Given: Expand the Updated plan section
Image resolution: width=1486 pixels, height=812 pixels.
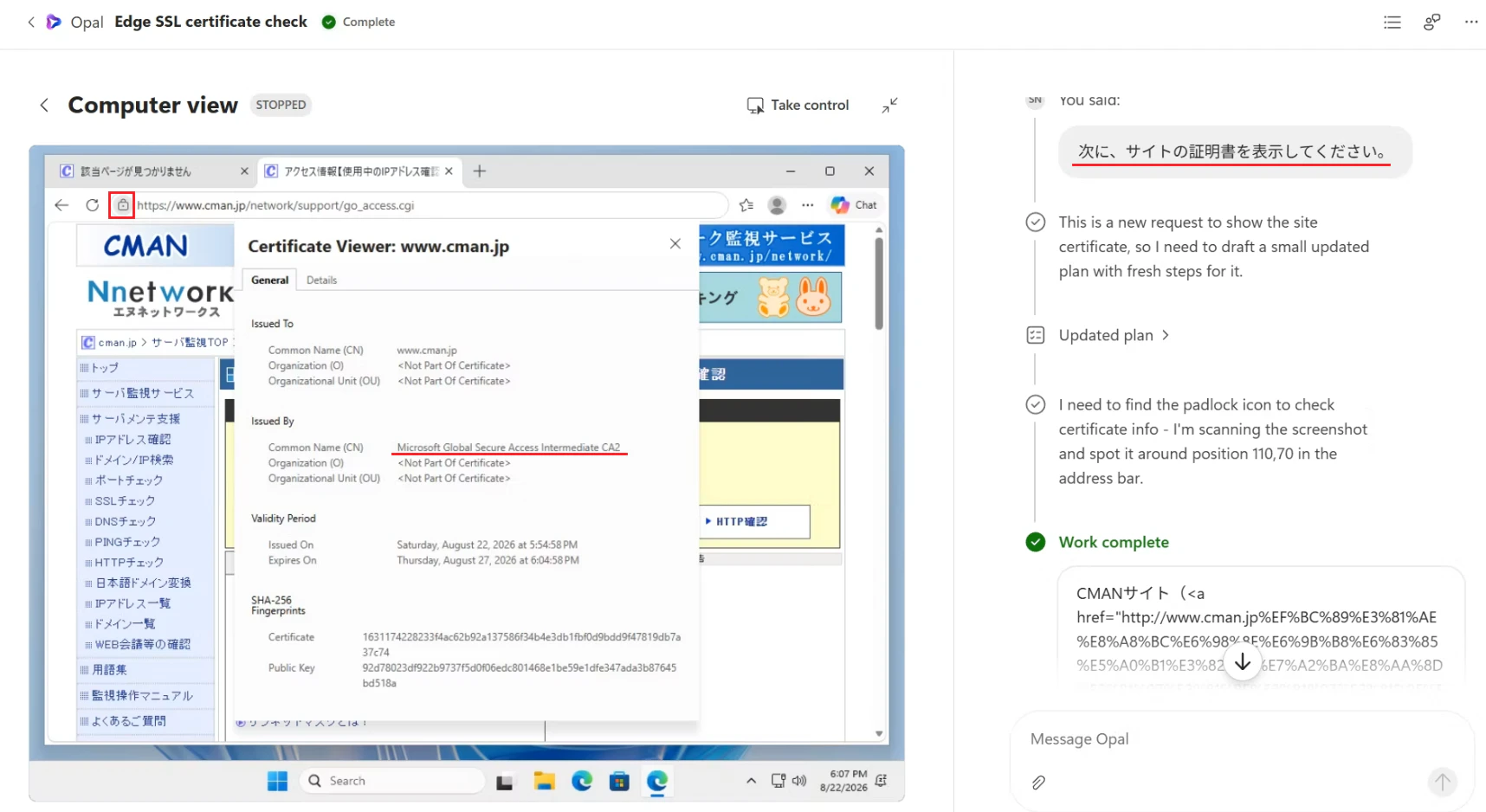Looking at the screenshot, I should (x=1114, y=335).
